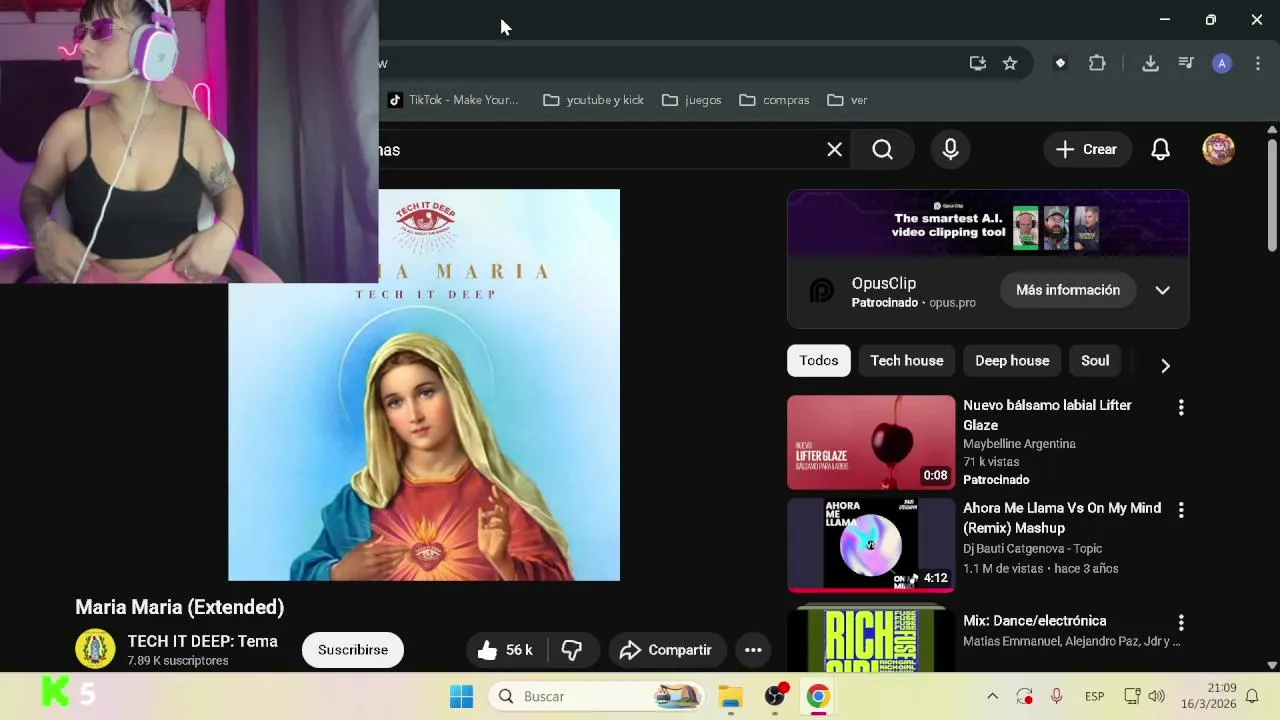The image size is (1280, 720).
Task: Click the page vertical scrollbar thumb
Action: coord(1272,195)
